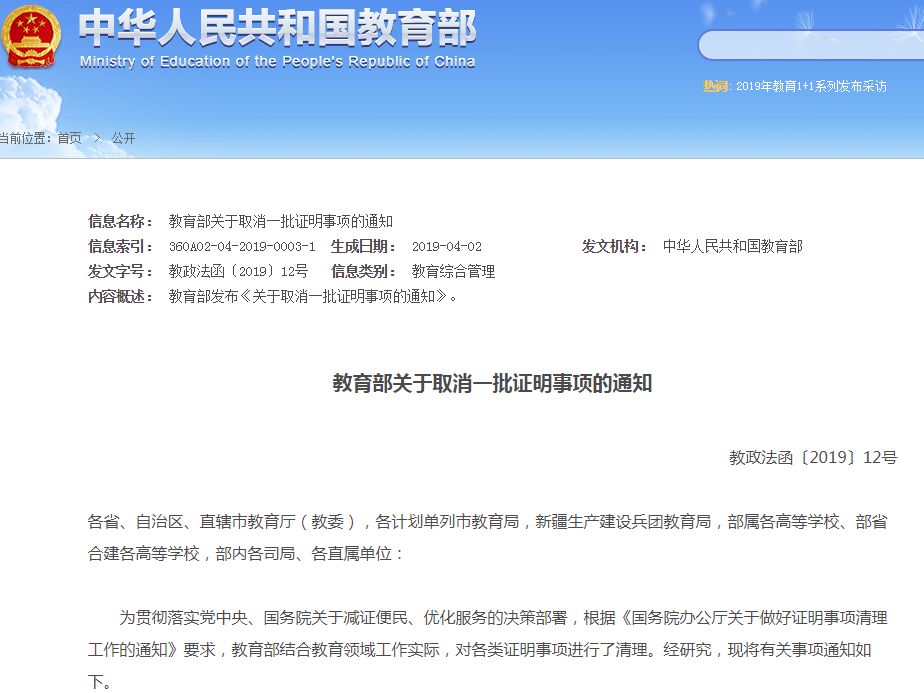Select index number 360A02-04-2019-0003-1

tap(242, 246)
